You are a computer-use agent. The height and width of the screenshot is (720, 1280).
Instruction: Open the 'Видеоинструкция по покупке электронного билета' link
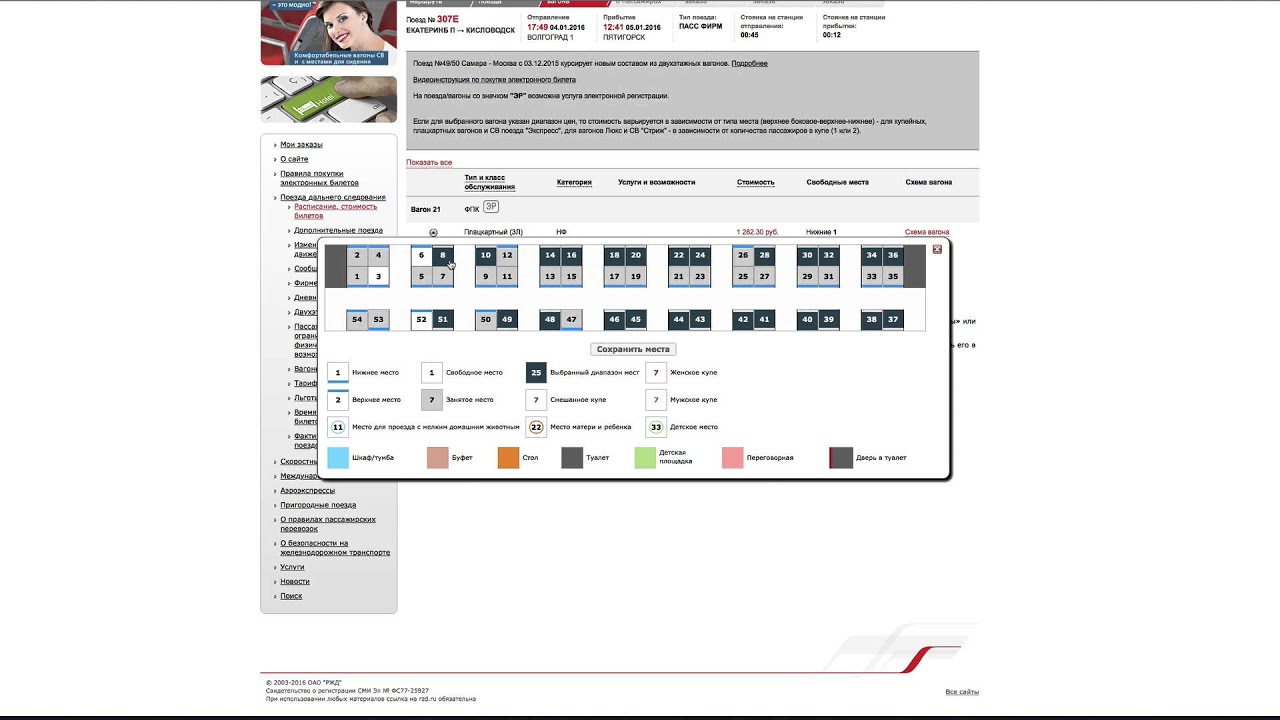click(x=494, y=79)
